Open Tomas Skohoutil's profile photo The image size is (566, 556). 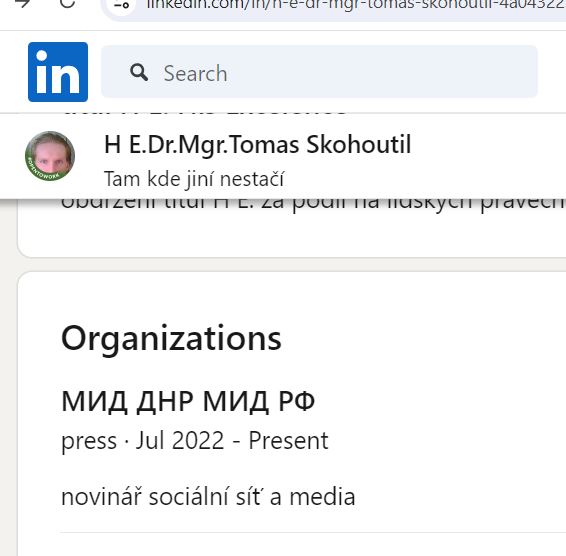click(x=50, y=156)
